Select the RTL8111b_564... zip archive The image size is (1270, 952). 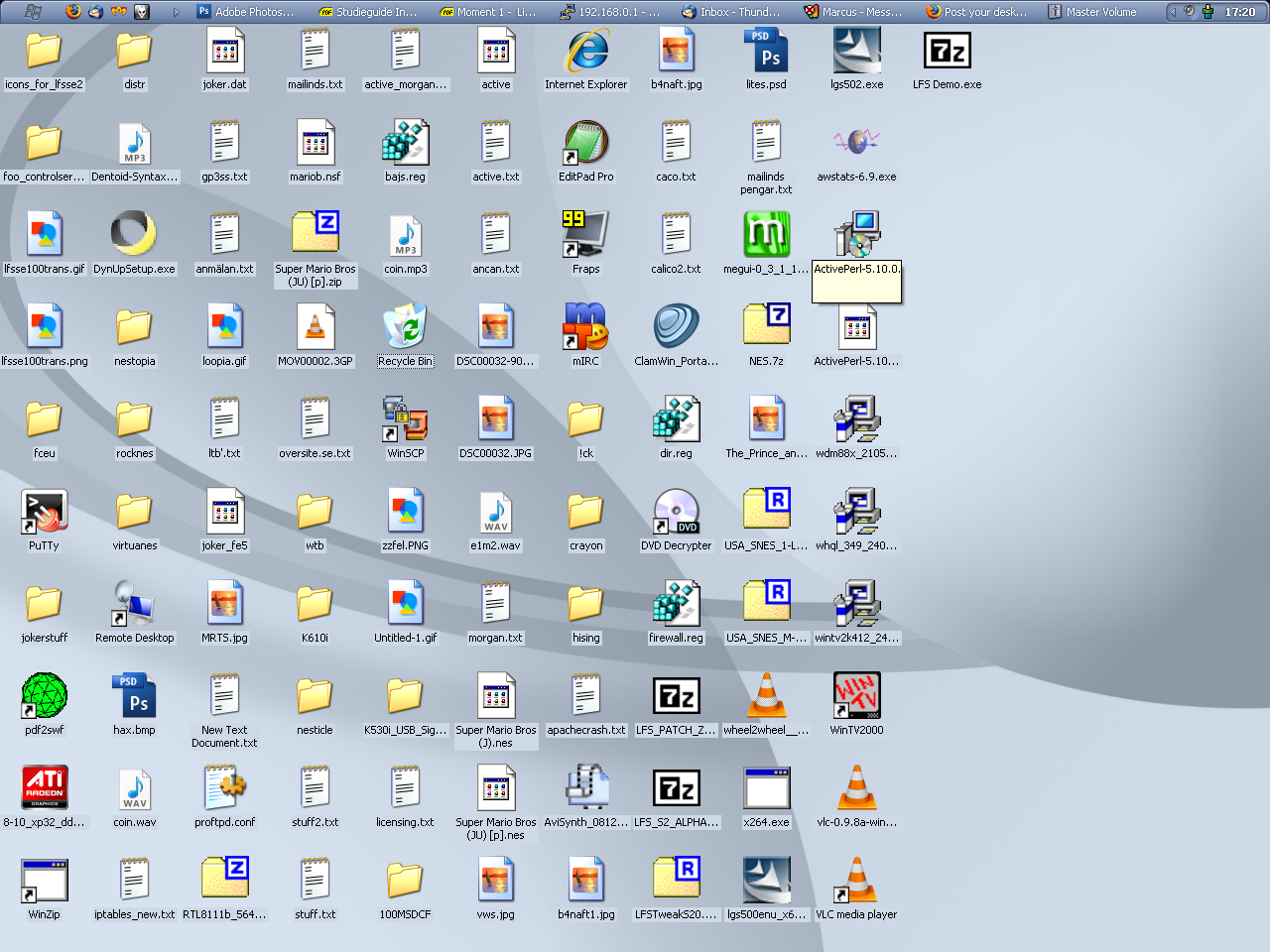click(224, 881)
